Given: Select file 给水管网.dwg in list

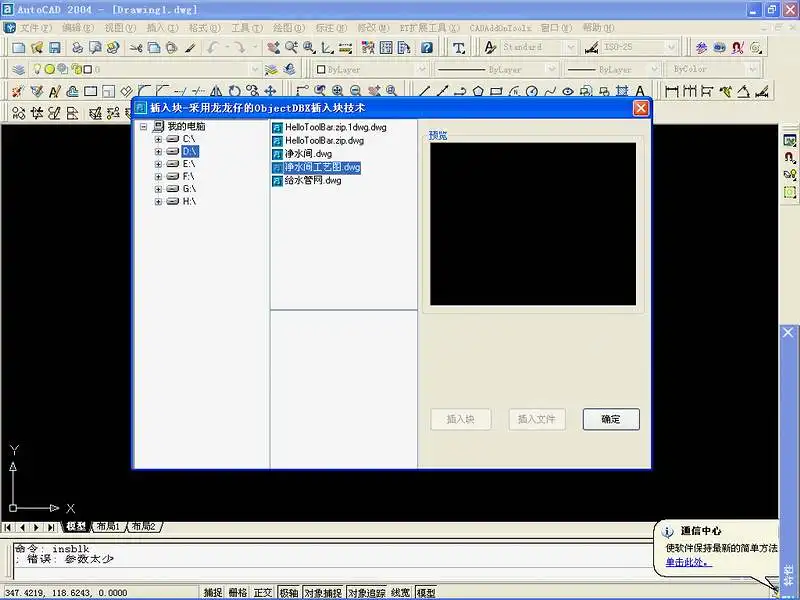Looking at the screenshot, I should pyautogui.click(x=307, y=181).
